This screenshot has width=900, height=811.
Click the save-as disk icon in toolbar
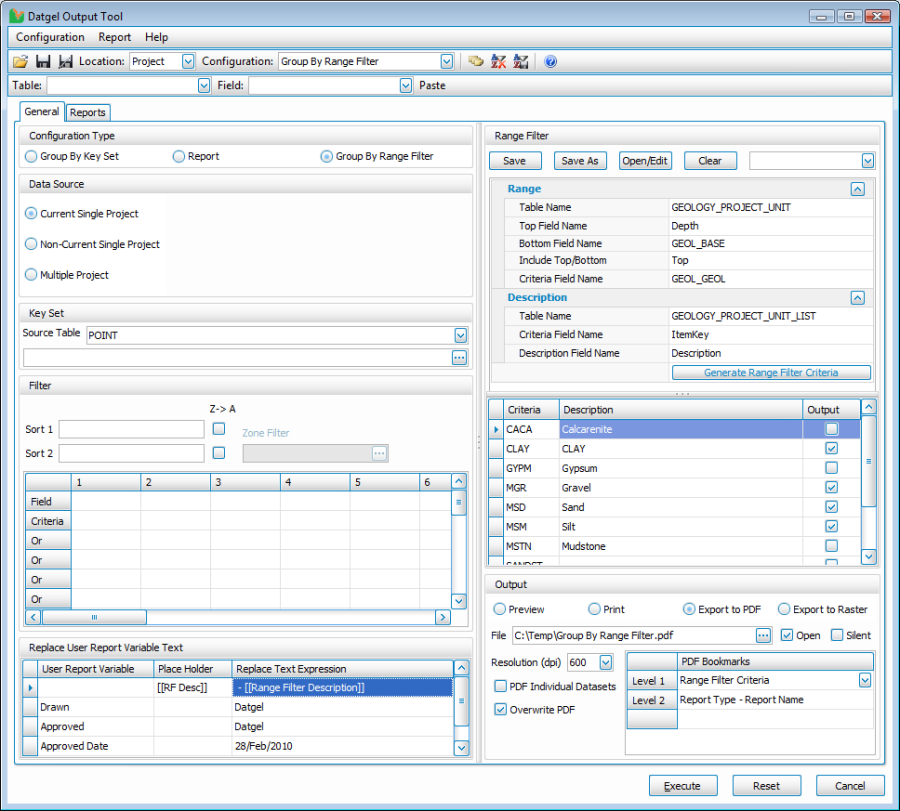65,62
